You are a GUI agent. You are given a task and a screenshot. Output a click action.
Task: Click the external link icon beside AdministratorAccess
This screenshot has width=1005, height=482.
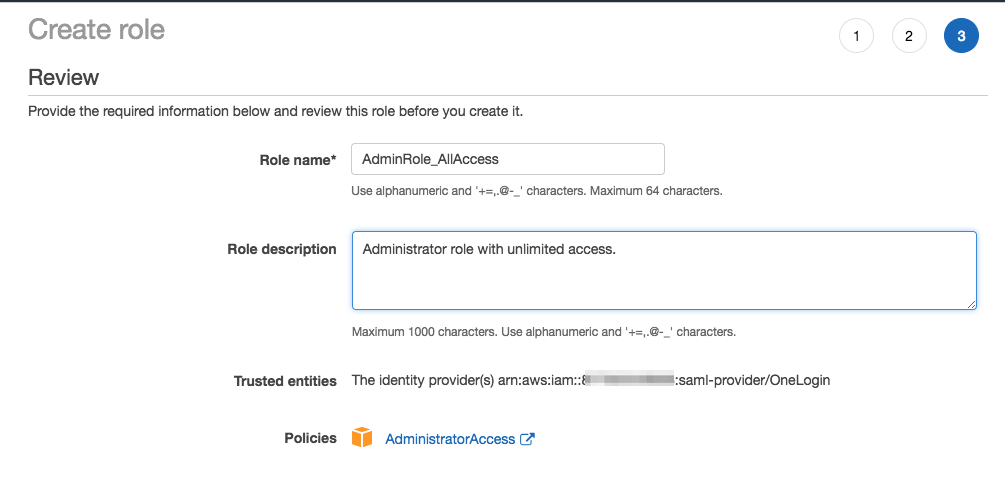[527, 439]
